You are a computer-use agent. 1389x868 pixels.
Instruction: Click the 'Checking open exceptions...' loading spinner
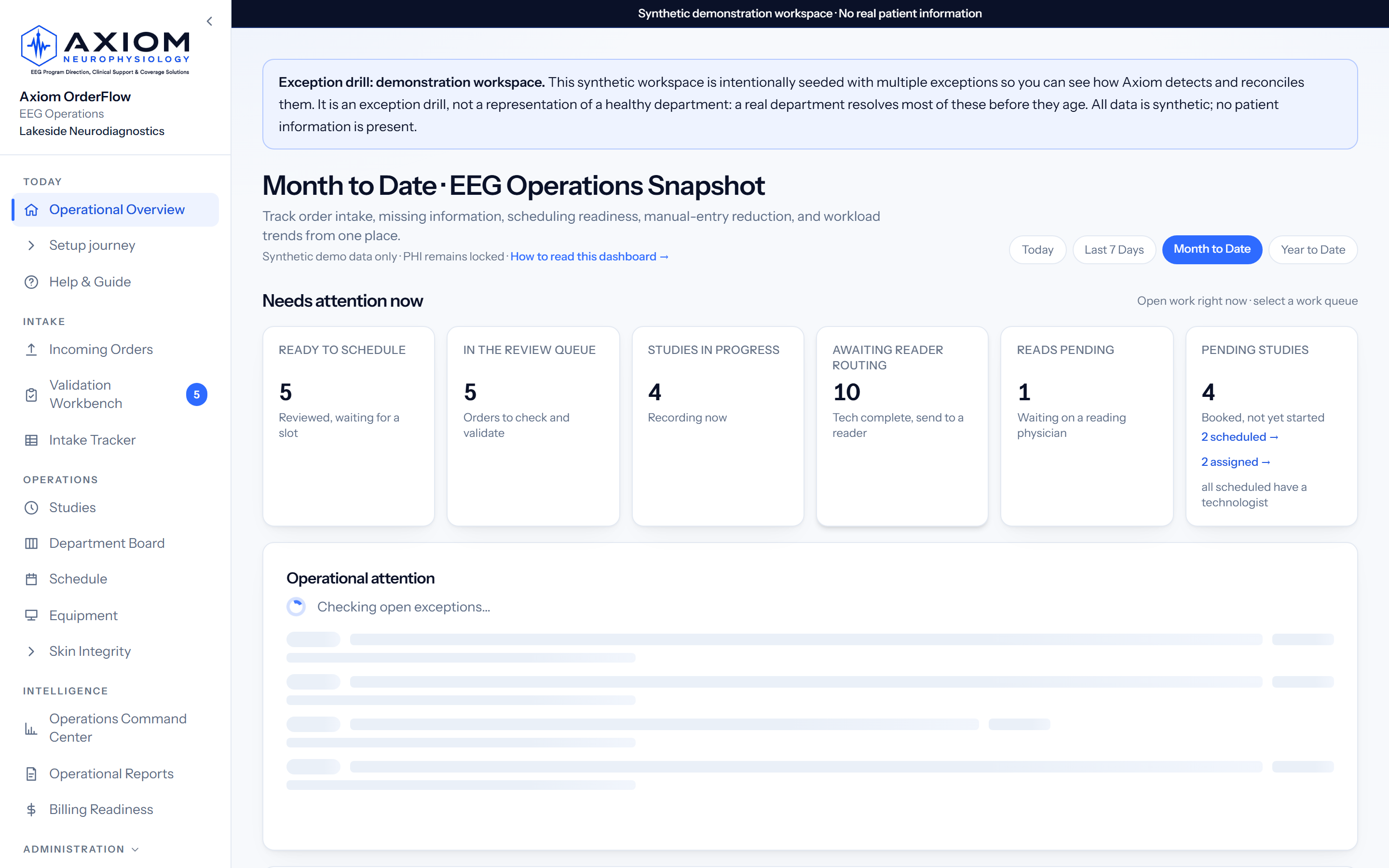[296, 607]
